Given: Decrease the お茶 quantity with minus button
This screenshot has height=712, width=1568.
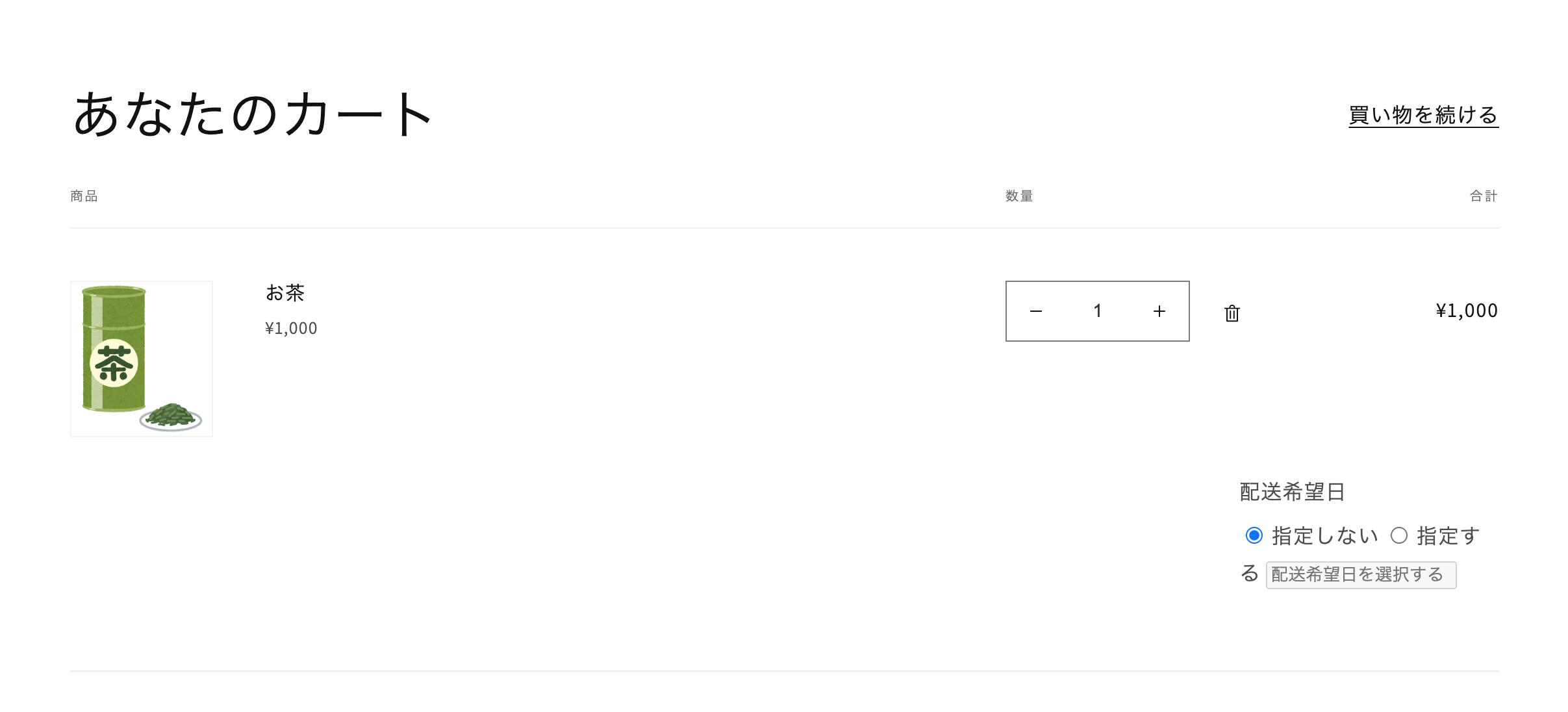Looking at the screenshot, I should click(x=1036, y=311).
